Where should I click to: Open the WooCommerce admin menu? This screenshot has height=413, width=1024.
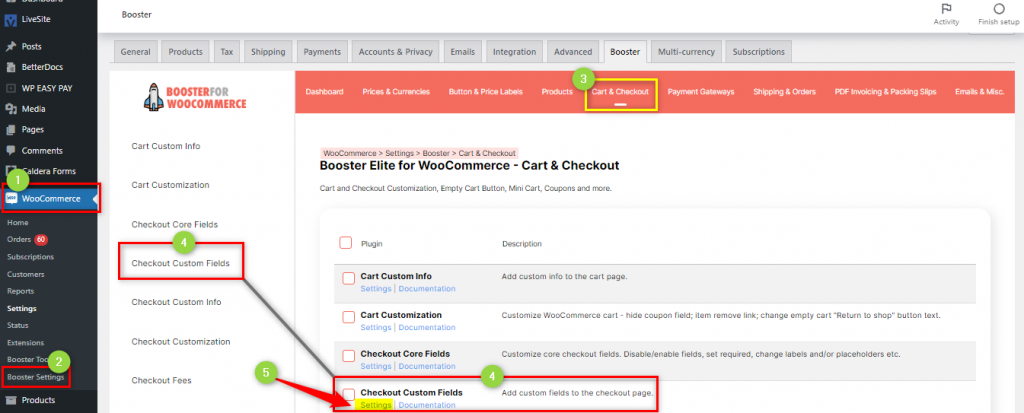point(49,199)
